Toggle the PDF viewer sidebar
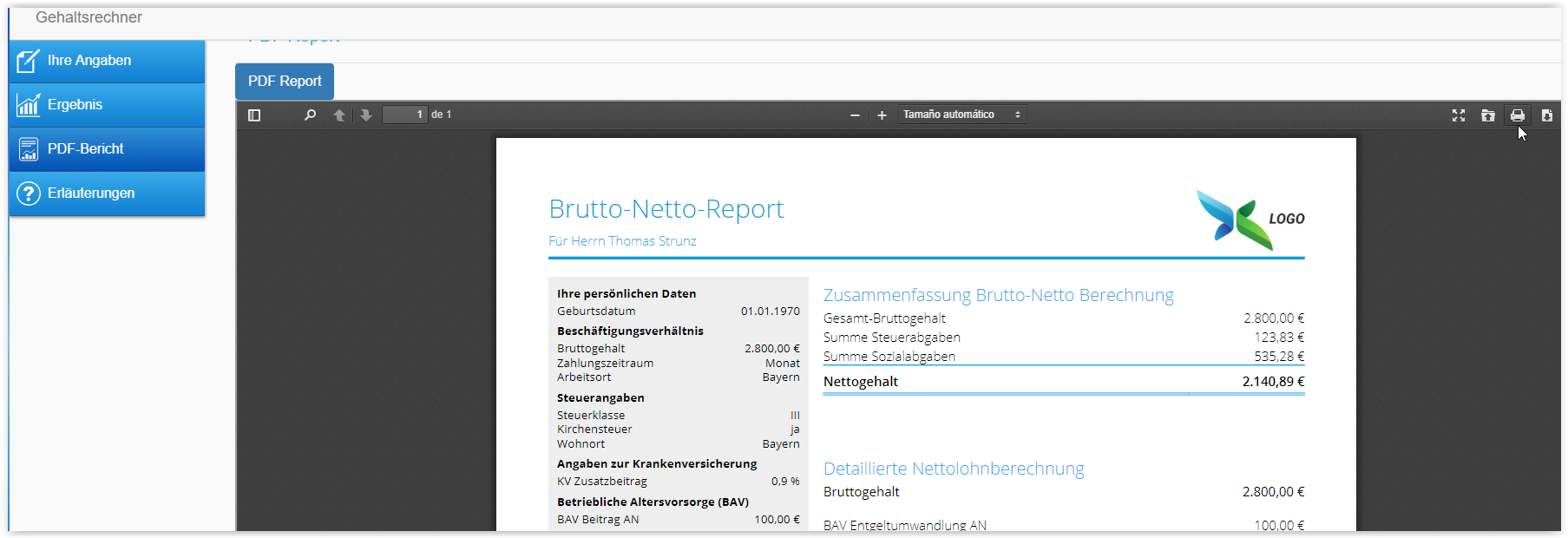This screenshot has width=1568, height=538. click(x=254, y=115)
